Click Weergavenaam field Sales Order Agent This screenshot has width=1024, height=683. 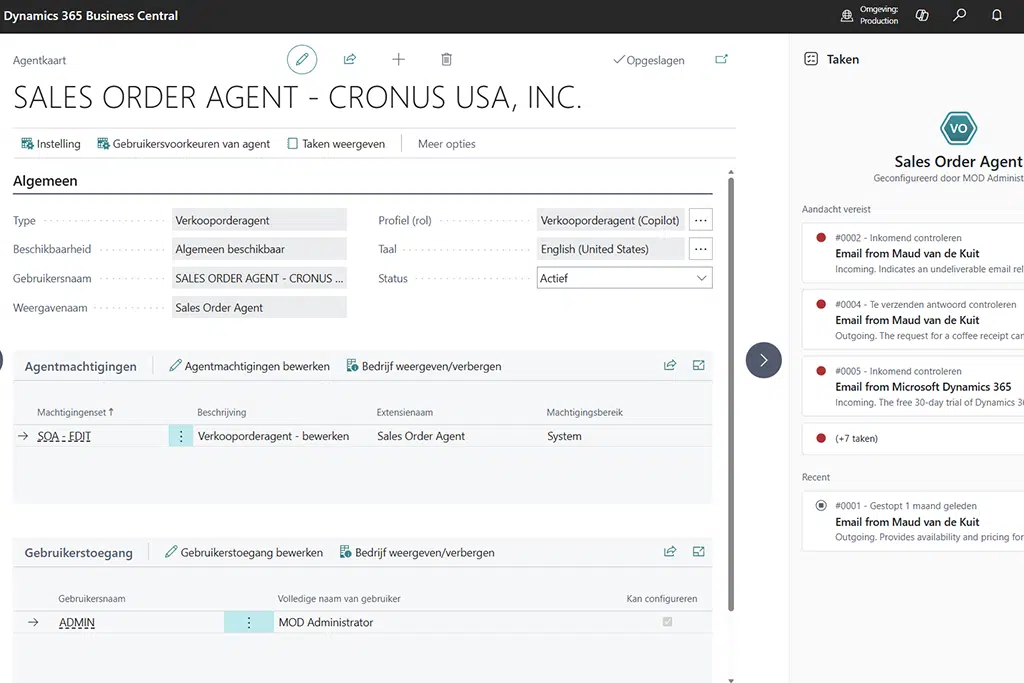259,308
